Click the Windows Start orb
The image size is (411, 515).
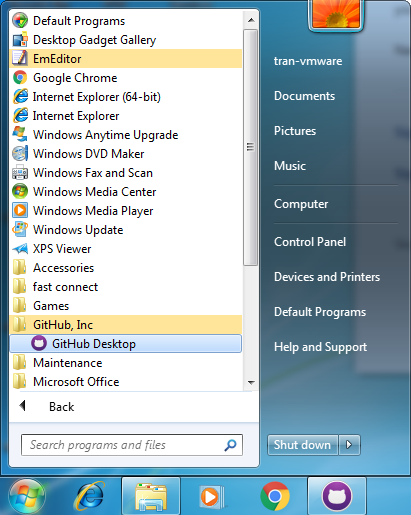coord(27,496)
